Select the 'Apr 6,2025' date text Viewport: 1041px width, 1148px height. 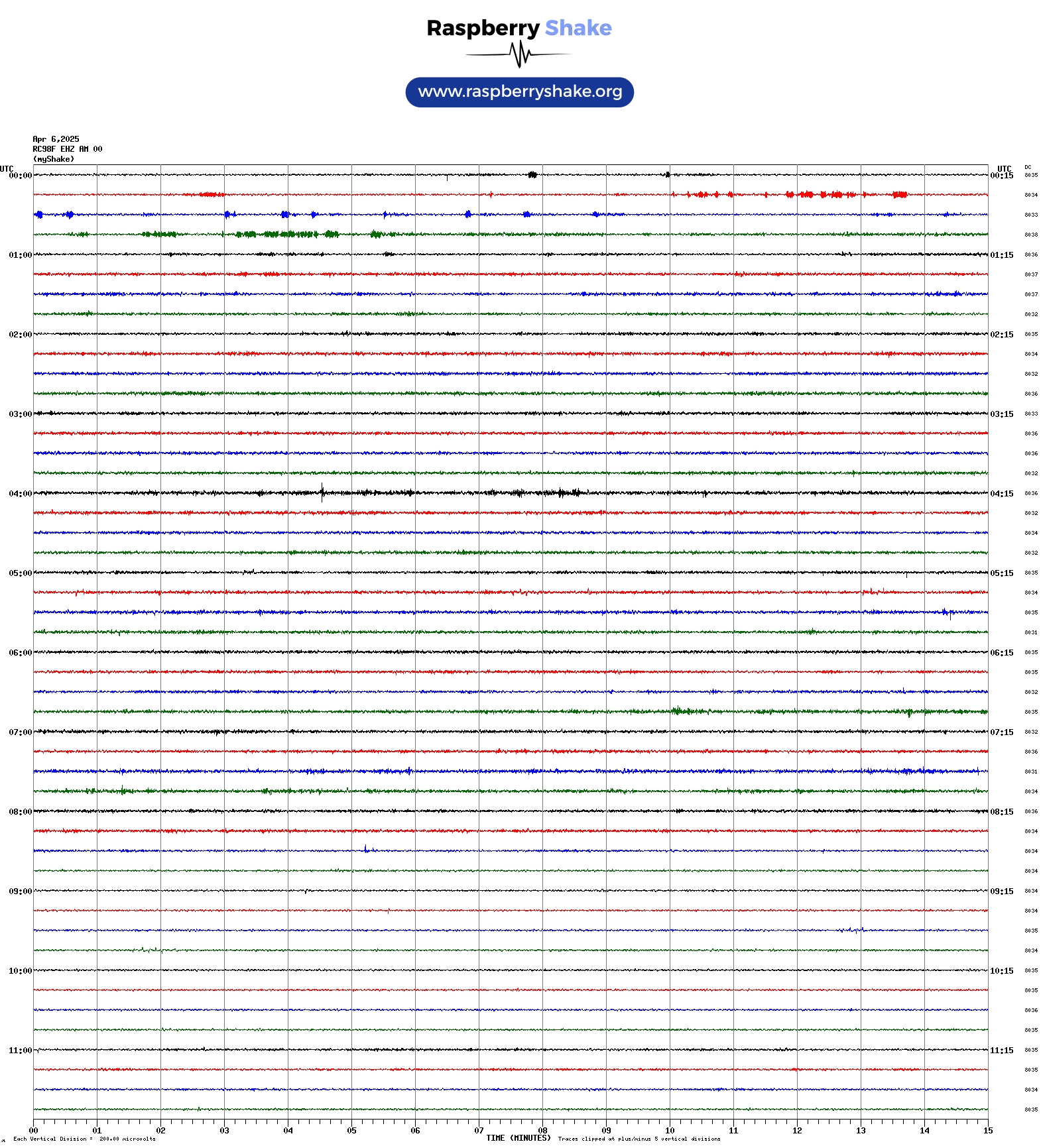point(56,139)
